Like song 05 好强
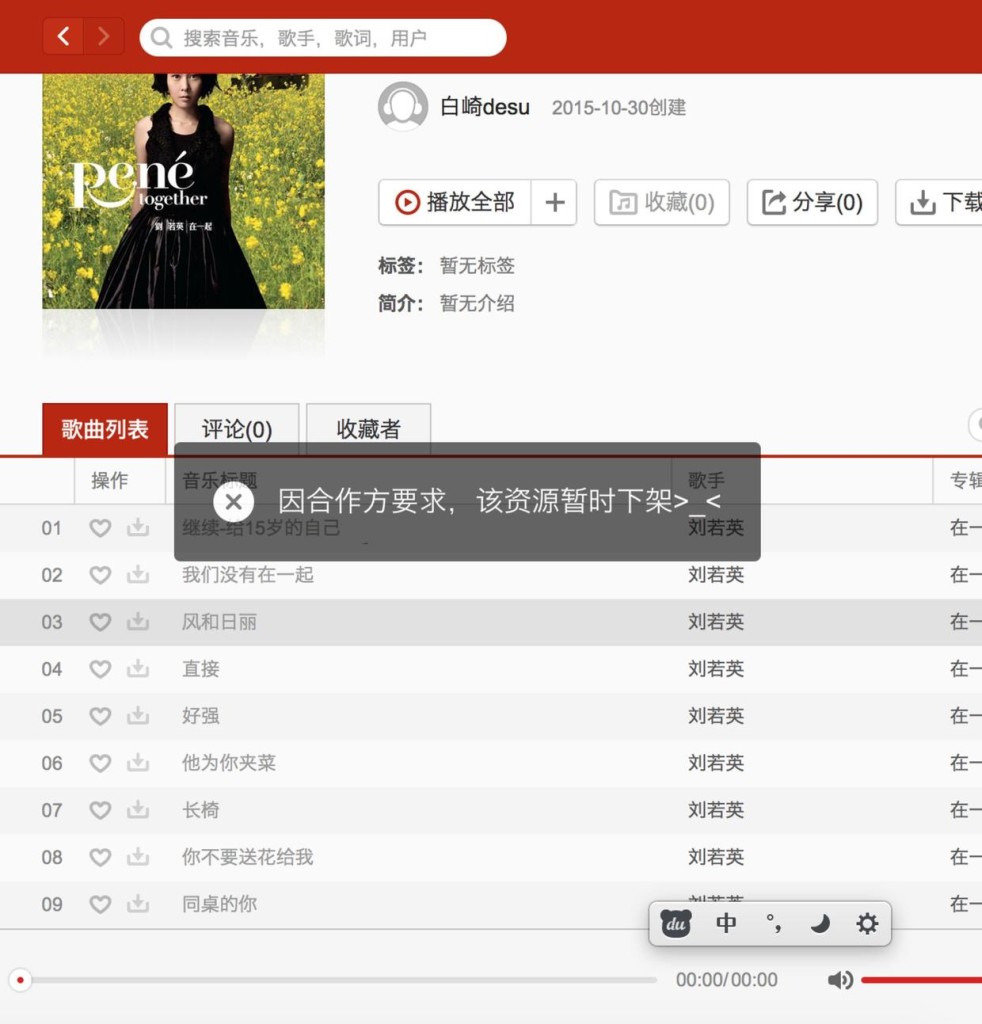982x1024 pixels. (x=100, y=716)
